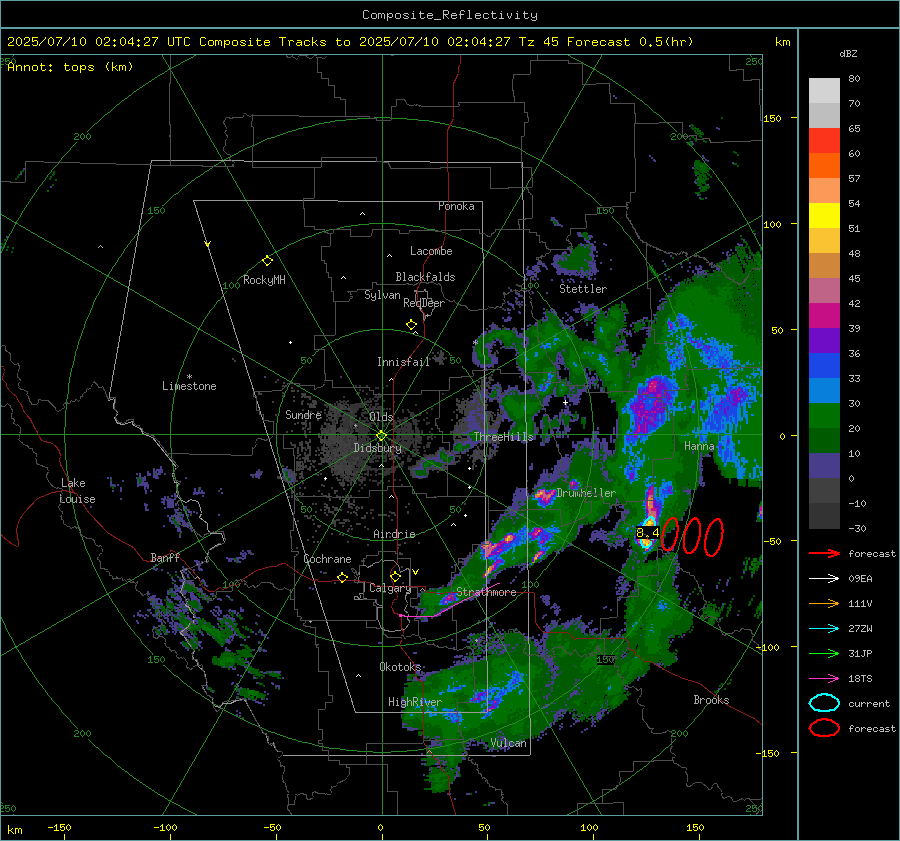Viewport: 900px width, 841px height.
Task: Click the Okotoks label
Action: [x=400, y=667]
